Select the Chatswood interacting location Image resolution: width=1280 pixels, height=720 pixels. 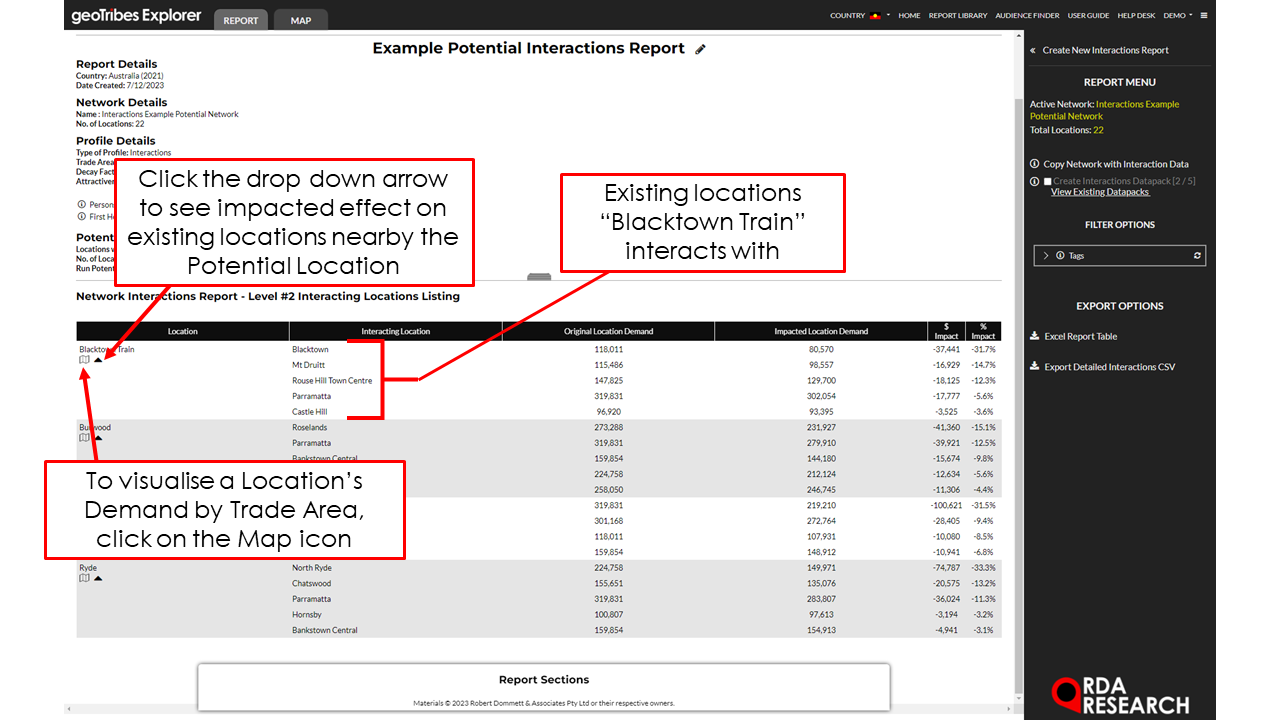pos(311,583)
